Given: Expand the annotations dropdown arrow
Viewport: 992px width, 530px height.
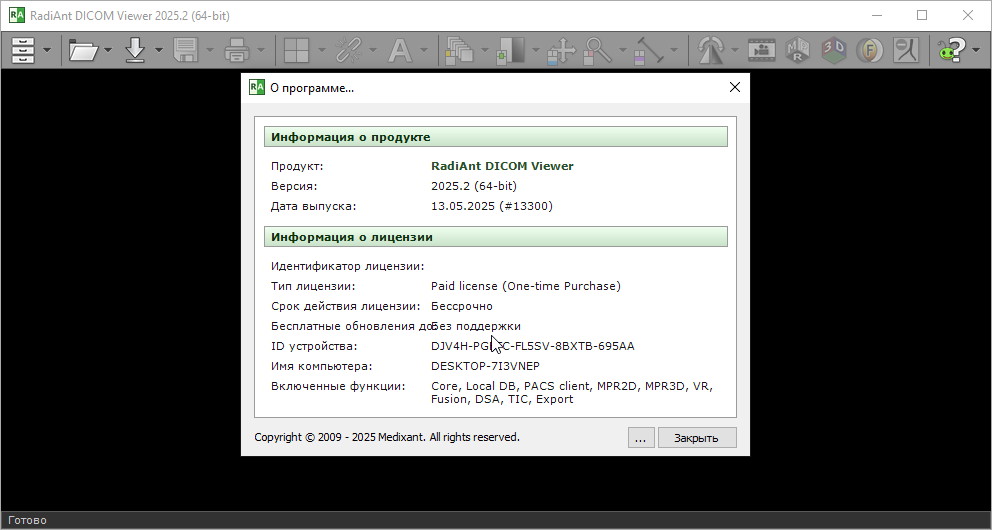Looking at the screenshot, I should tap(423, 50).
